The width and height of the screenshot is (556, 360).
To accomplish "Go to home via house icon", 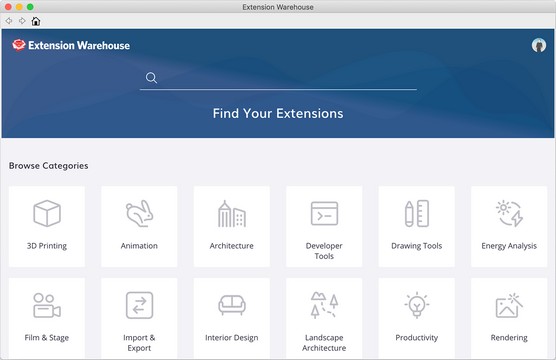I will [x=35, y=21].
